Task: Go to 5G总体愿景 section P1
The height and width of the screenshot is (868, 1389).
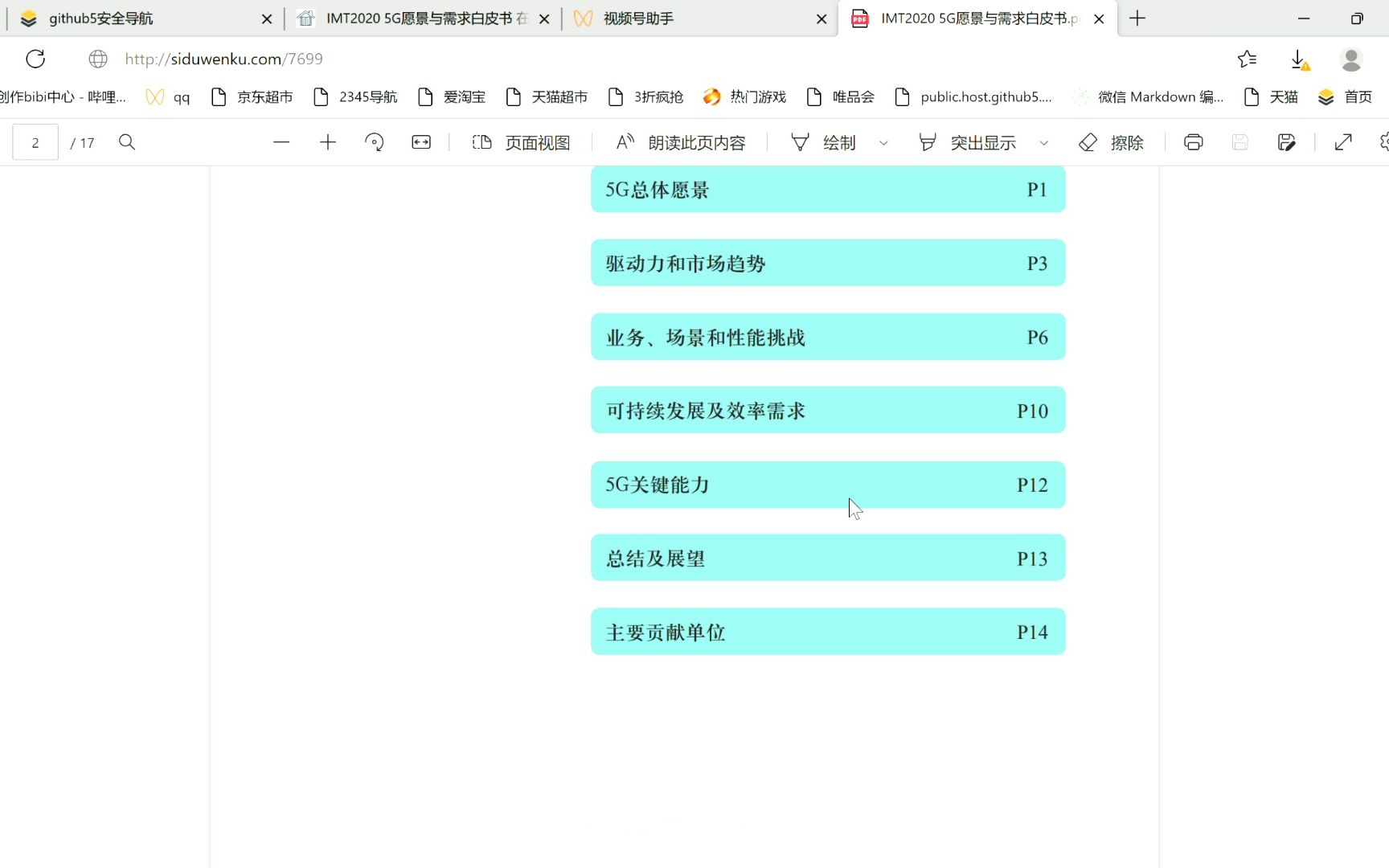Action: coord(828,190)
